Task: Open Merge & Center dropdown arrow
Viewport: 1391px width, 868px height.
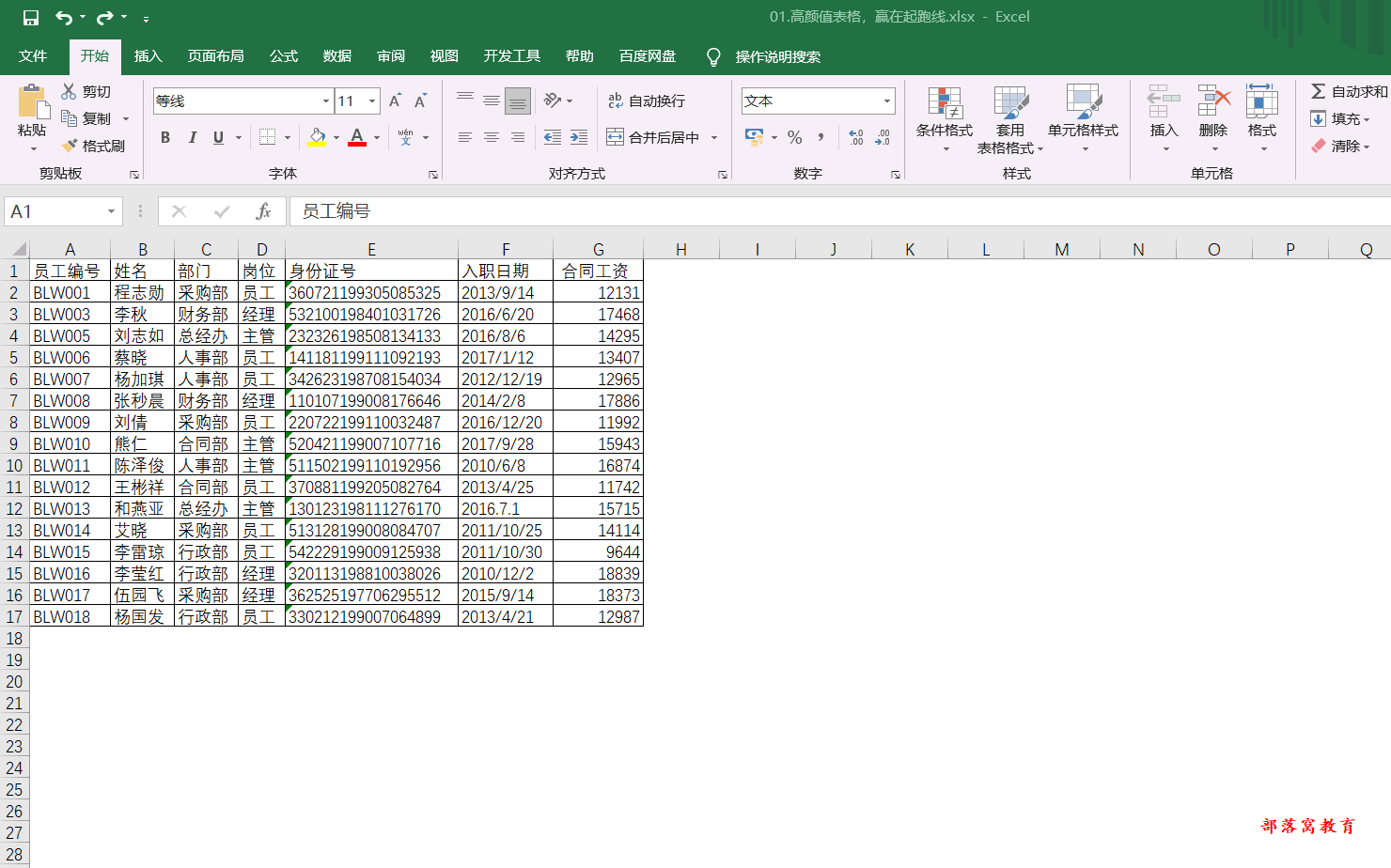Action: point(714,137)
